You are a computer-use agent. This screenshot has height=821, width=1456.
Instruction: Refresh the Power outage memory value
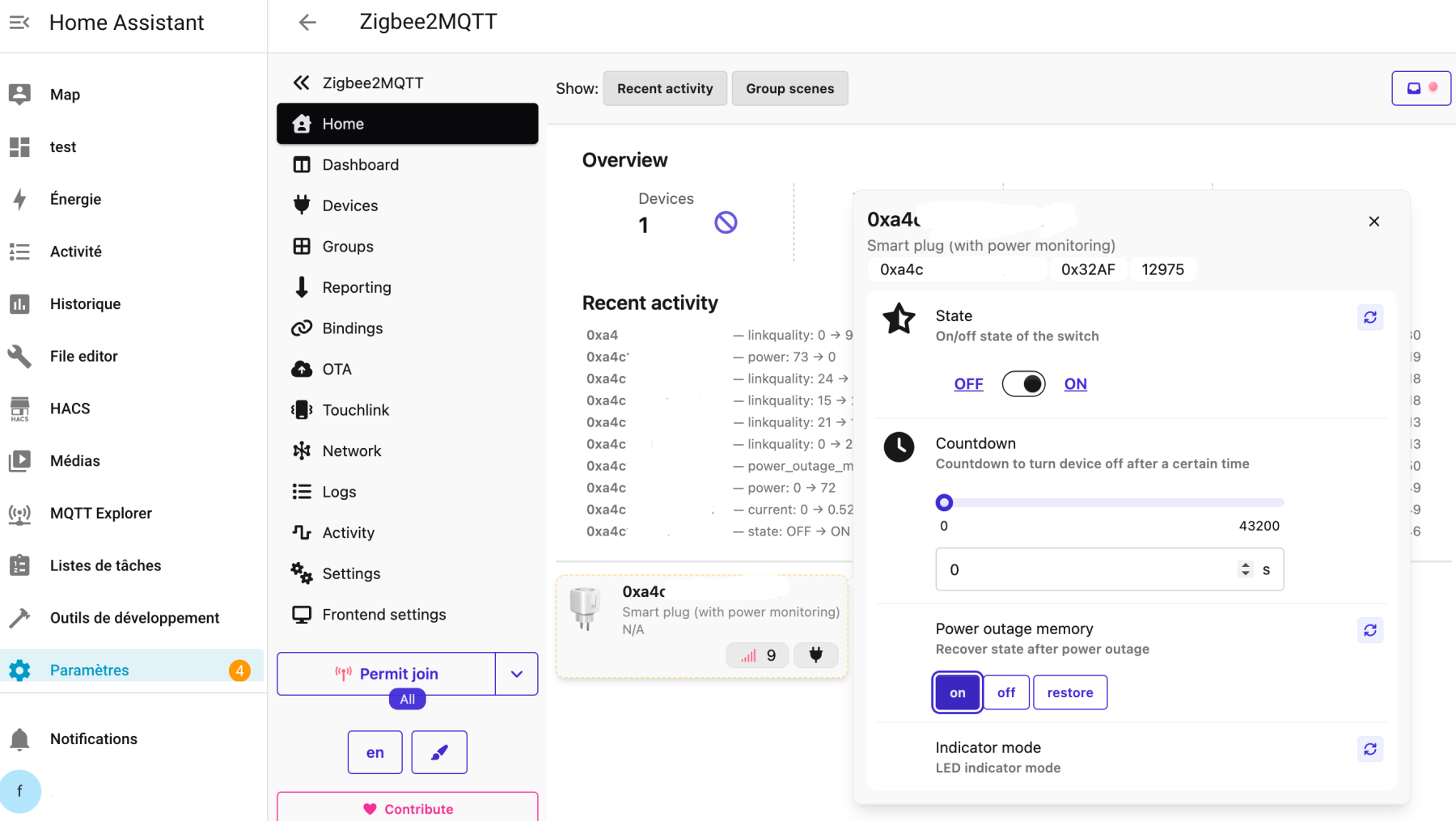(1369, 630)
